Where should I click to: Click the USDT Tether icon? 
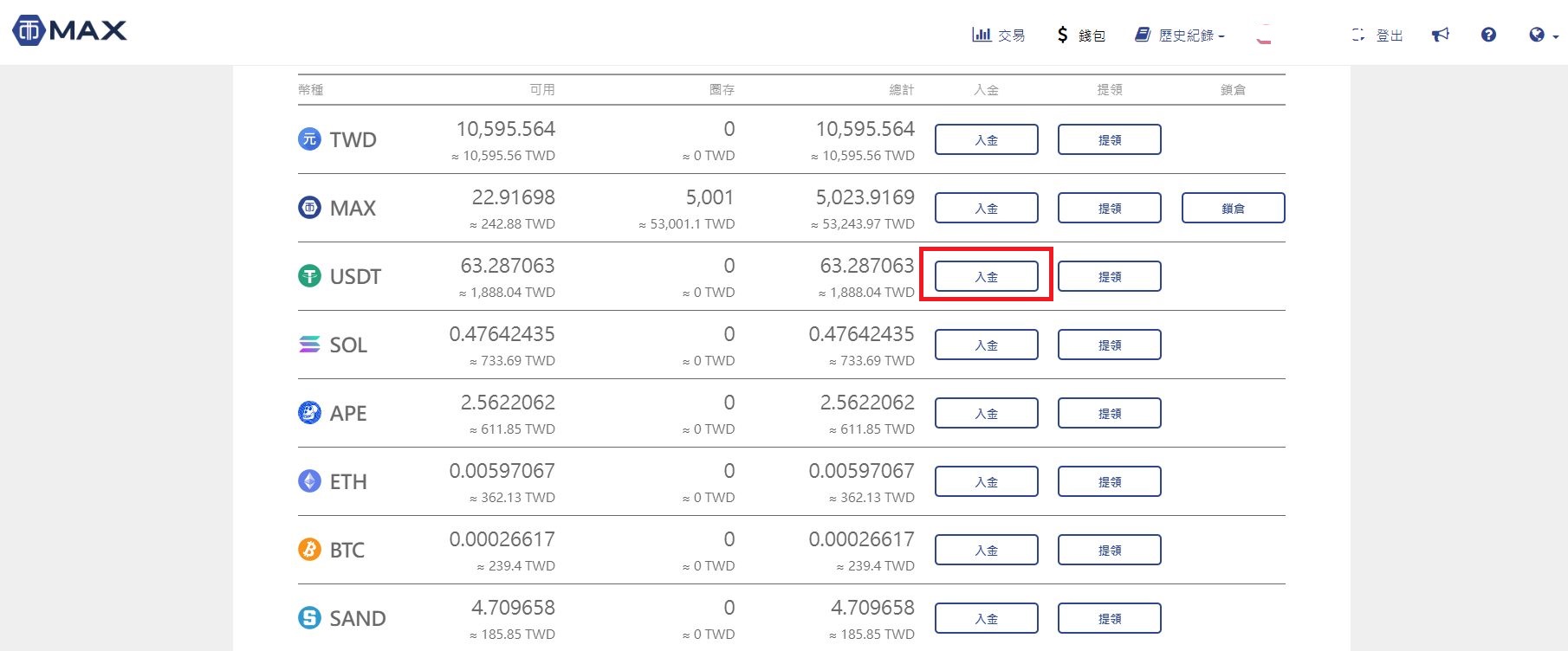pos(309,275)
